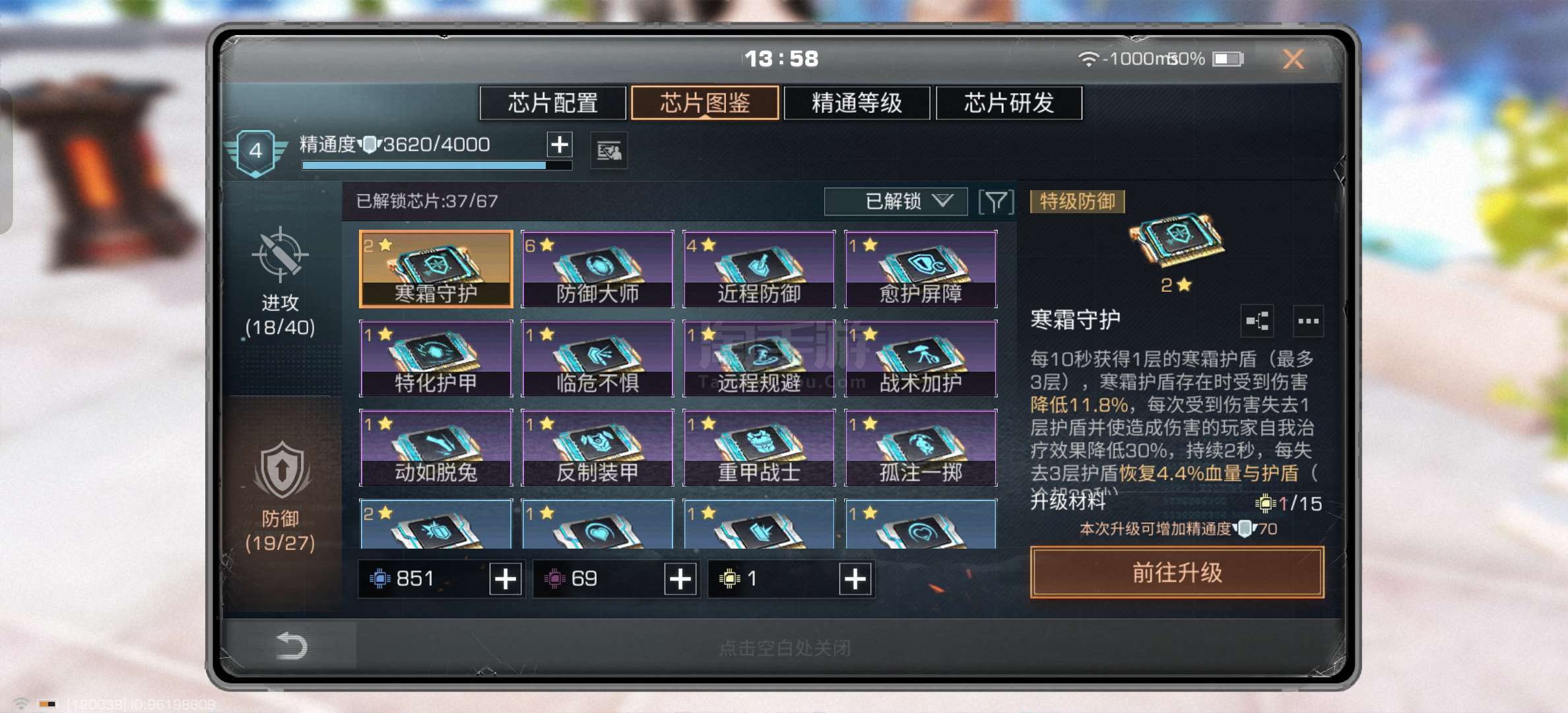Select the 愈护屏障 chip card

tap(921, 269)
